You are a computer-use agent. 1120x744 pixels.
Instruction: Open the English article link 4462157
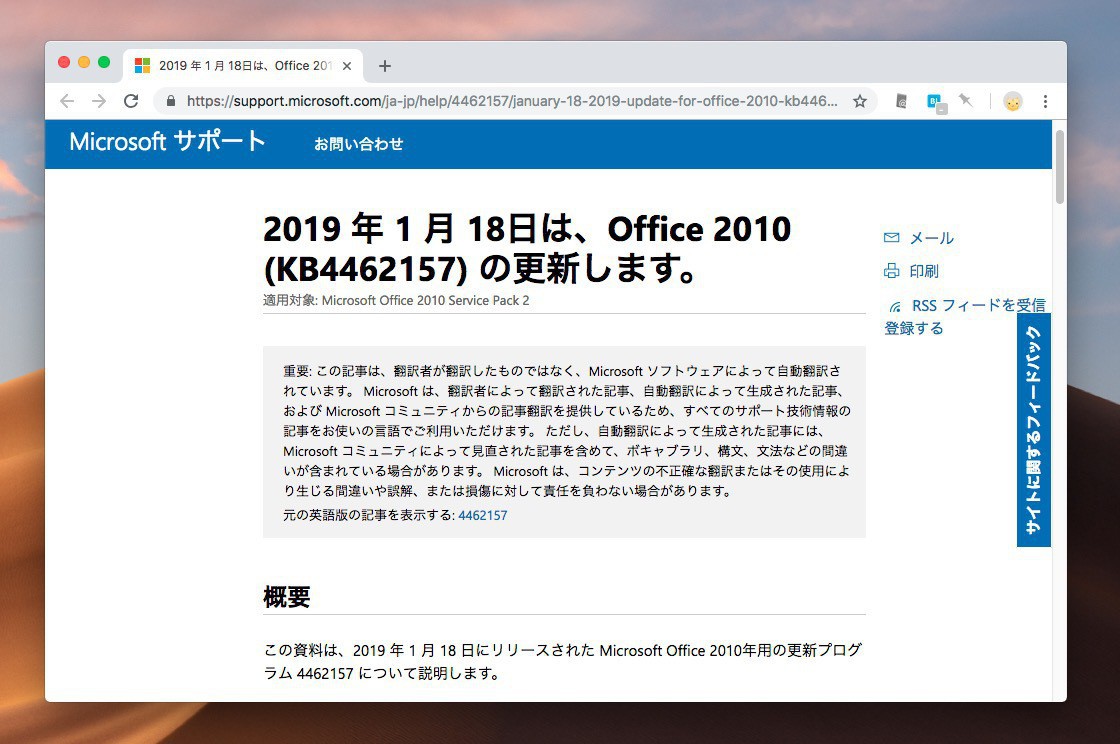483,516
